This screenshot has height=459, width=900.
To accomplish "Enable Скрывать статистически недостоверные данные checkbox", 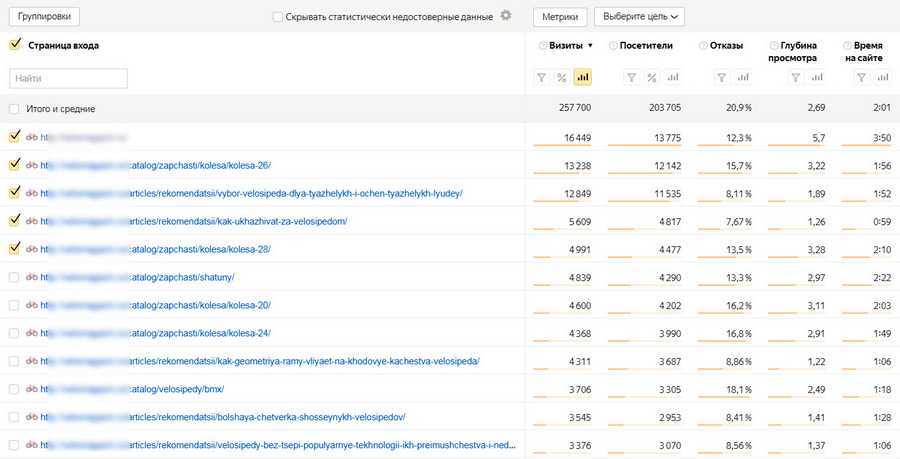I will point(278,17).
